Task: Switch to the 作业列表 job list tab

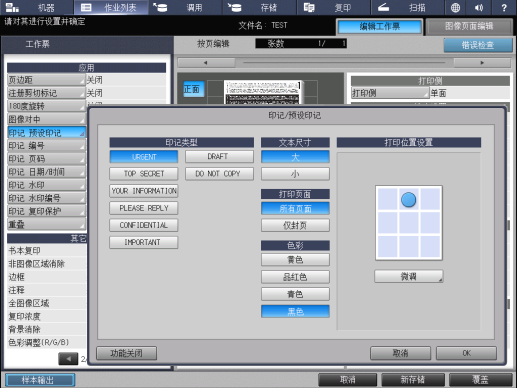Action: 111,7
